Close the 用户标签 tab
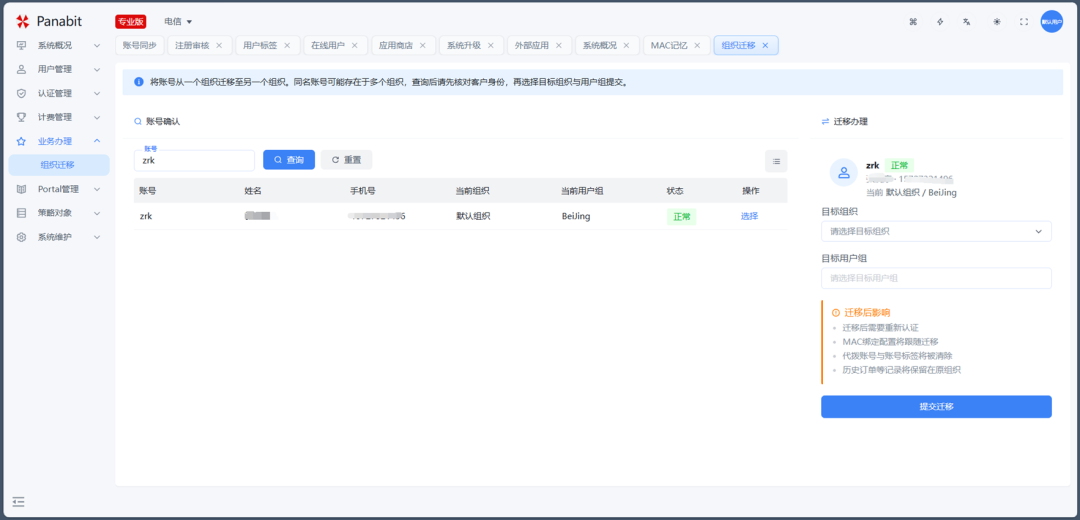 coord(287,45)
